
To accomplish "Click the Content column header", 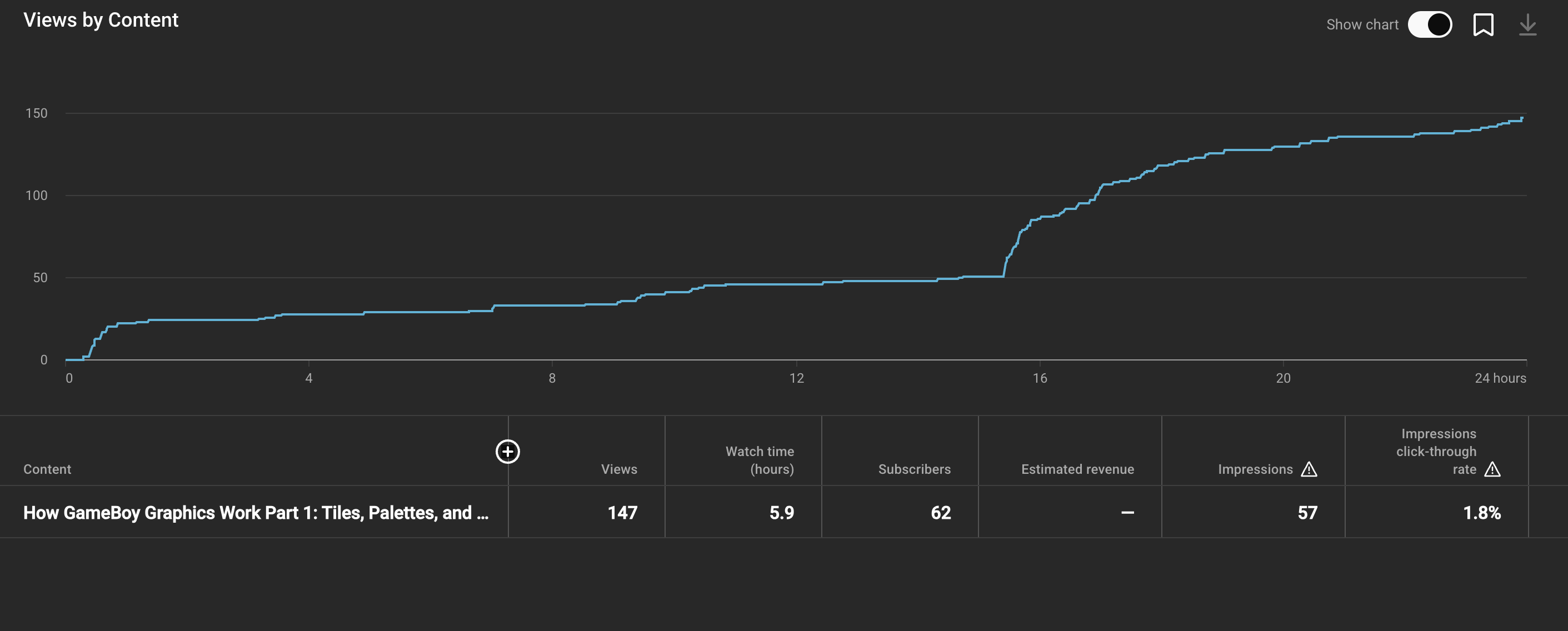I will click(47, 469).
